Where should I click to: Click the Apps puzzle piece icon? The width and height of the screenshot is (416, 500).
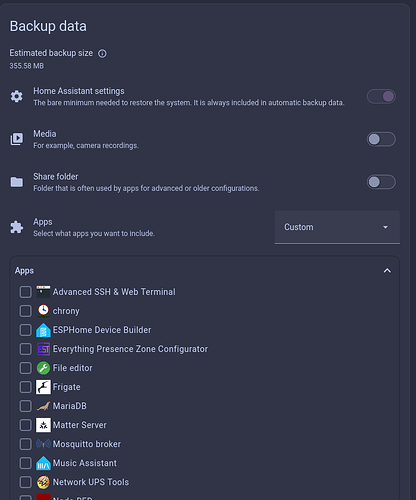(17, 227)
